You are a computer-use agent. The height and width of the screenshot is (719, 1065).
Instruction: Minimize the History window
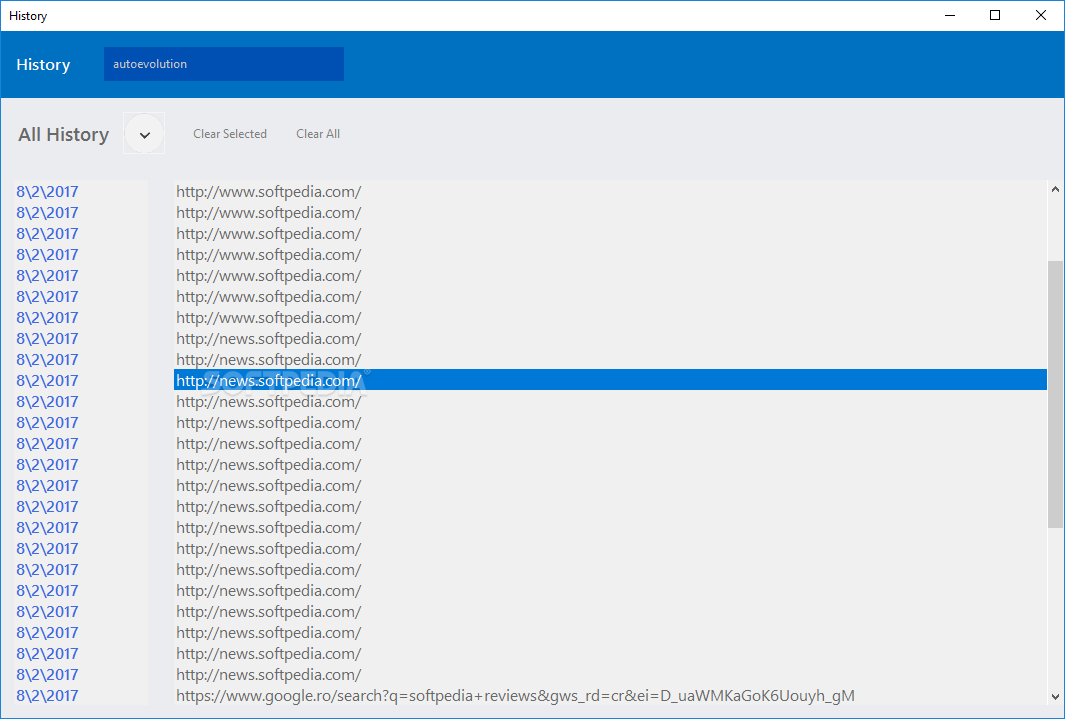pos(950,15)
